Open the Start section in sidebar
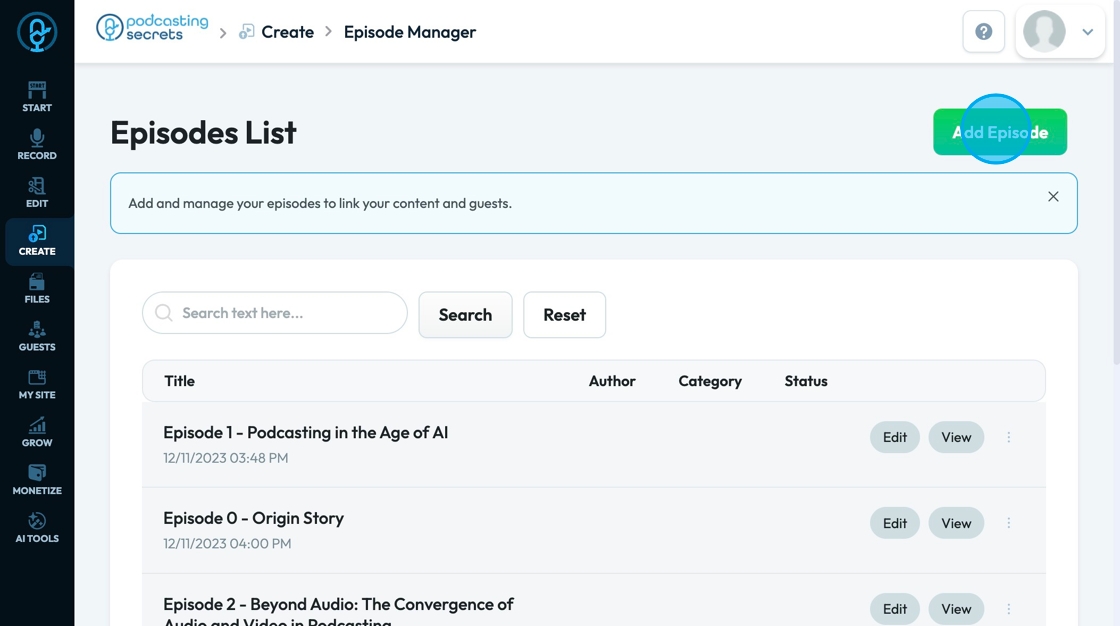The width and height of the screenshot is (1120, 626). pos(37,97)
